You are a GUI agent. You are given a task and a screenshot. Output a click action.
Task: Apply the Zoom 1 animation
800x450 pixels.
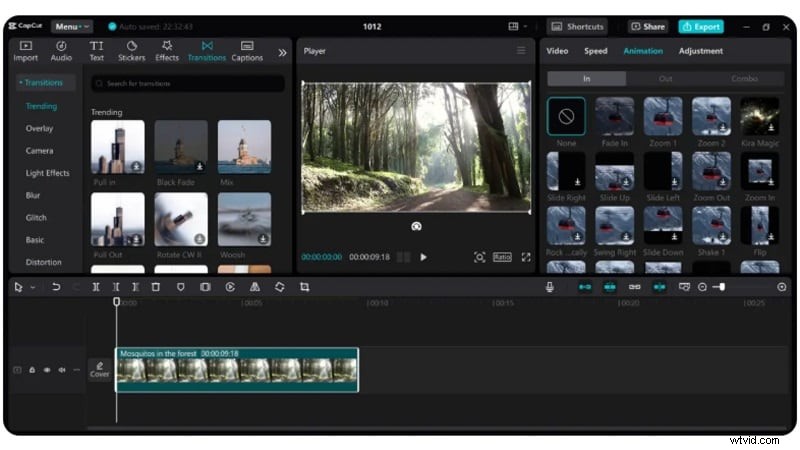[663, 117]
